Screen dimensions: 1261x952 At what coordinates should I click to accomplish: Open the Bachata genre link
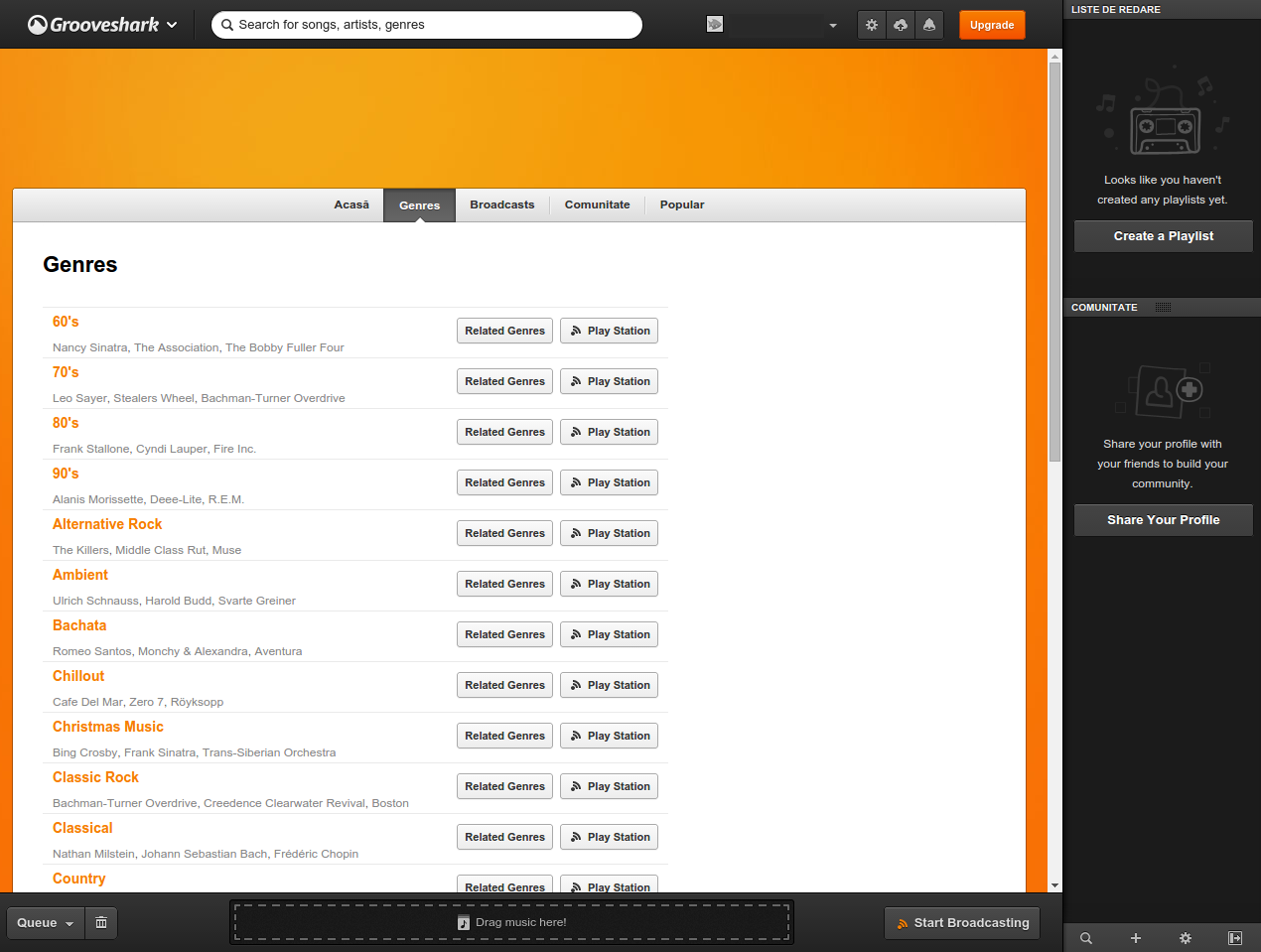pos(79,625)
